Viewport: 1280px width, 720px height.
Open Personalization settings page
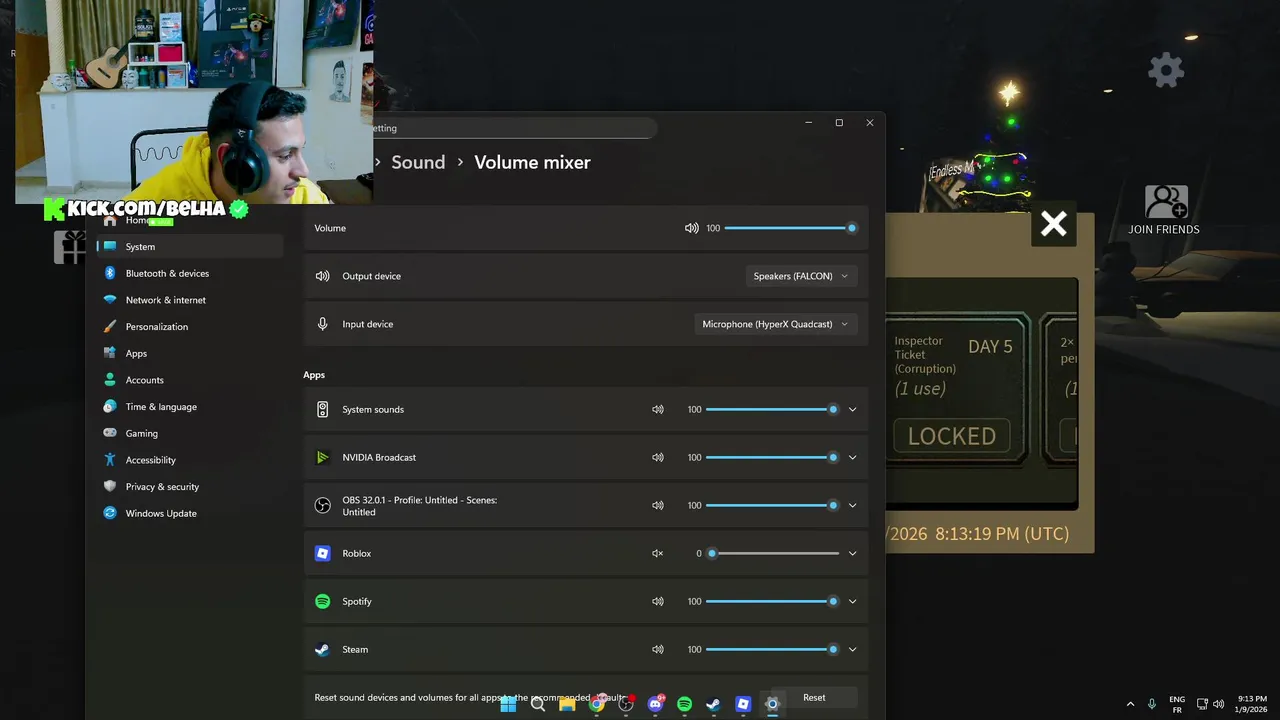(190, 326)
